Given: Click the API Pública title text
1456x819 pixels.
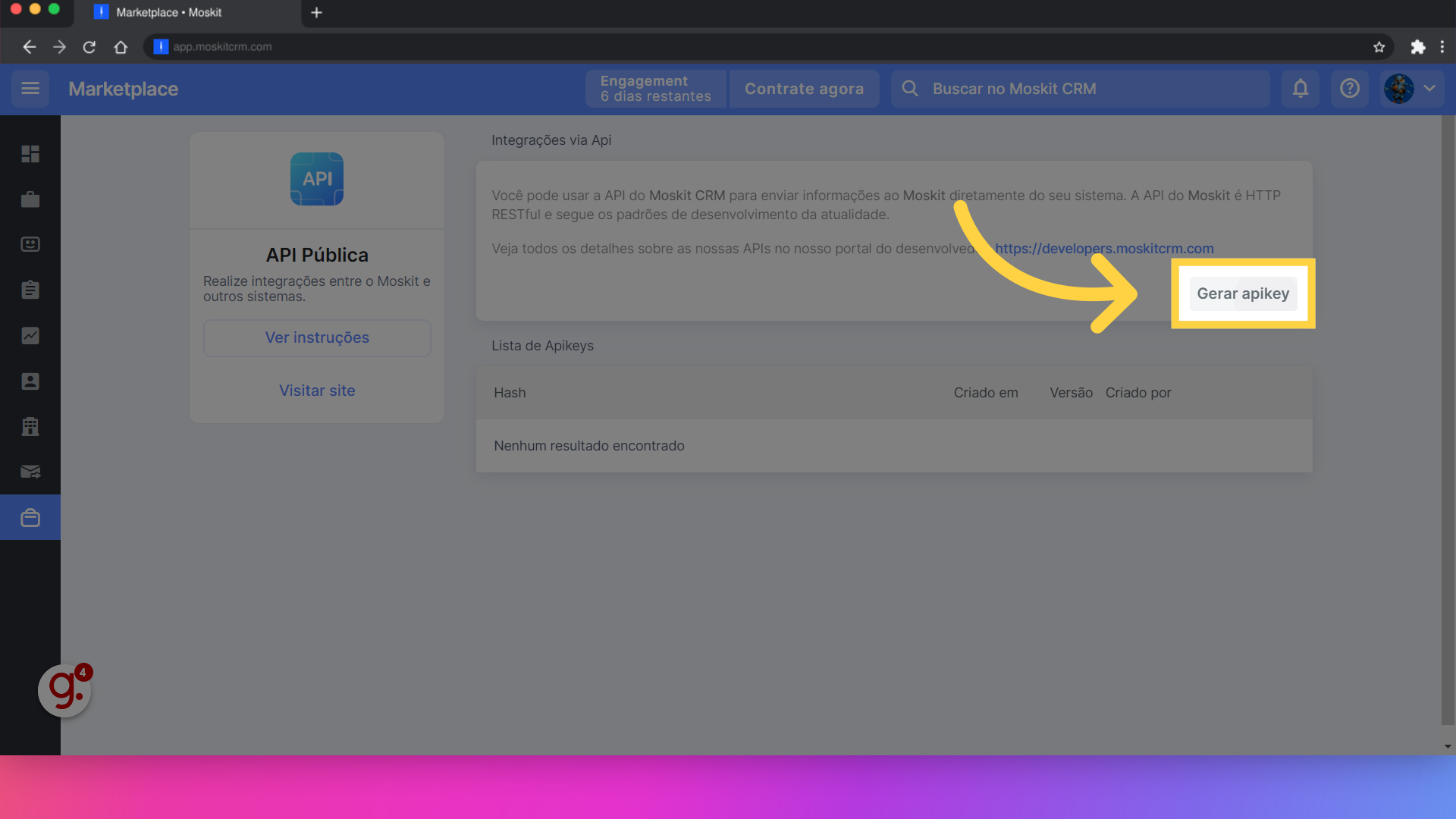Looking at the screenshot, I should (x=317, y=255).
